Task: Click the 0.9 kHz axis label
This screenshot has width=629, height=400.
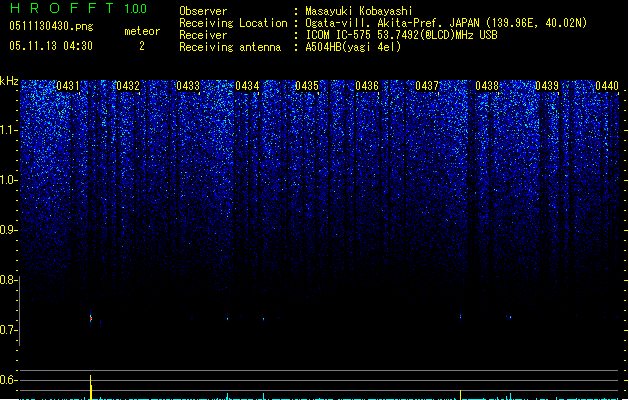Action: tap(9, 230)
